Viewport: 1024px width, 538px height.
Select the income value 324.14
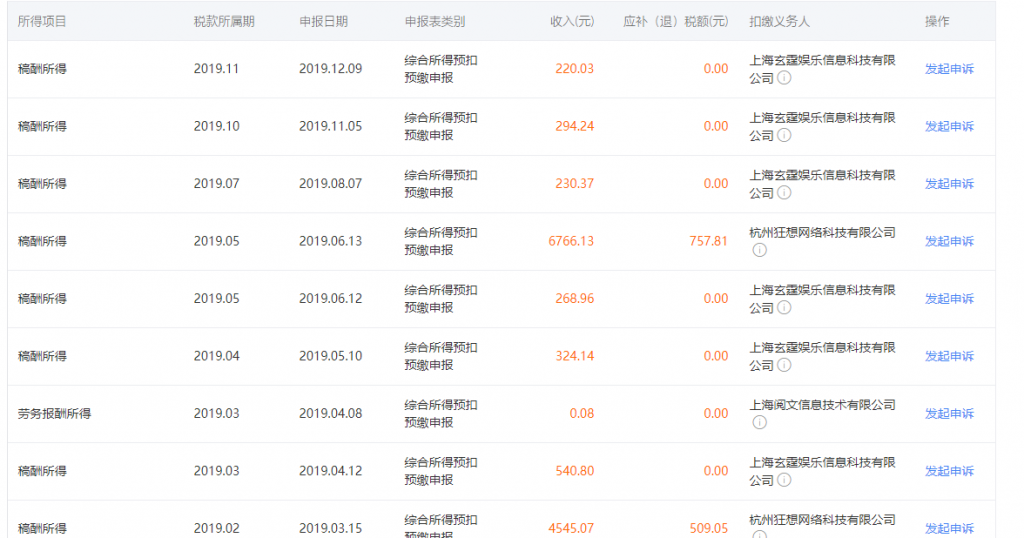[x=575, y=356]
